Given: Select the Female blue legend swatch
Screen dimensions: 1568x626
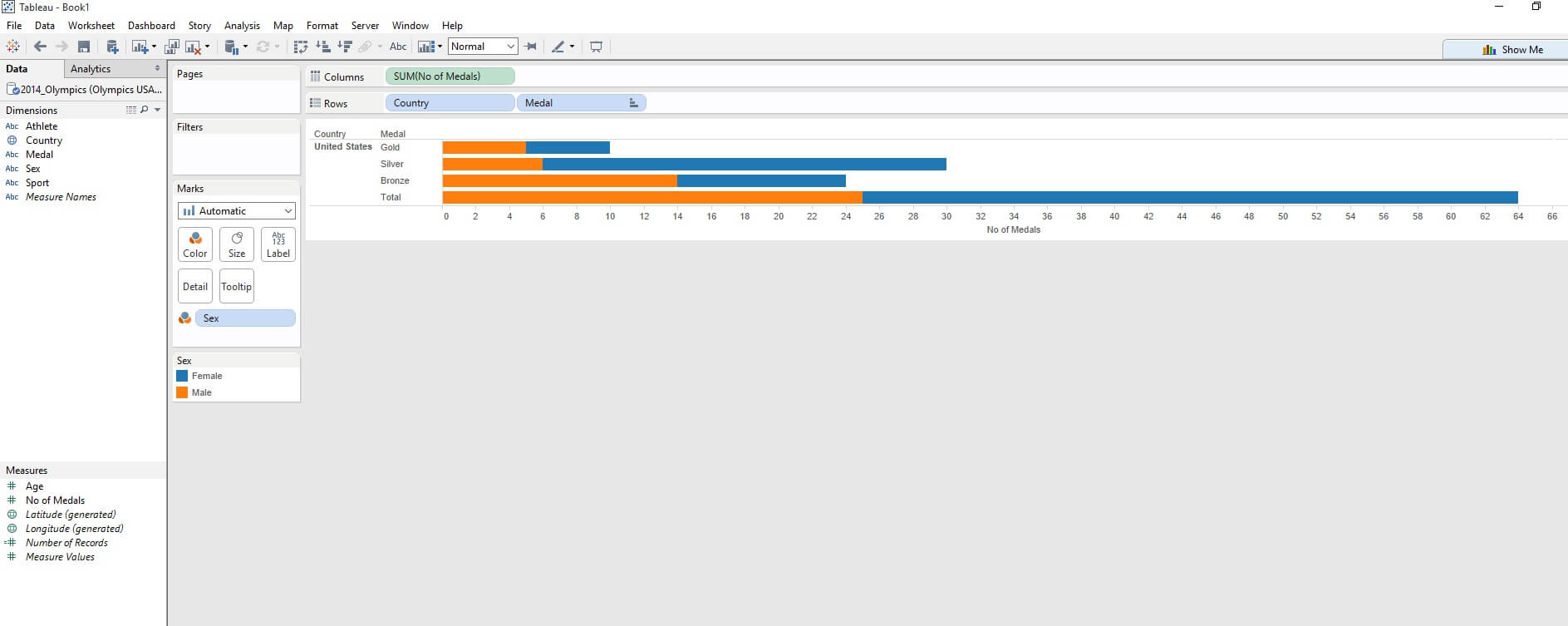Looking at the screenshot, I should [182, 376].
